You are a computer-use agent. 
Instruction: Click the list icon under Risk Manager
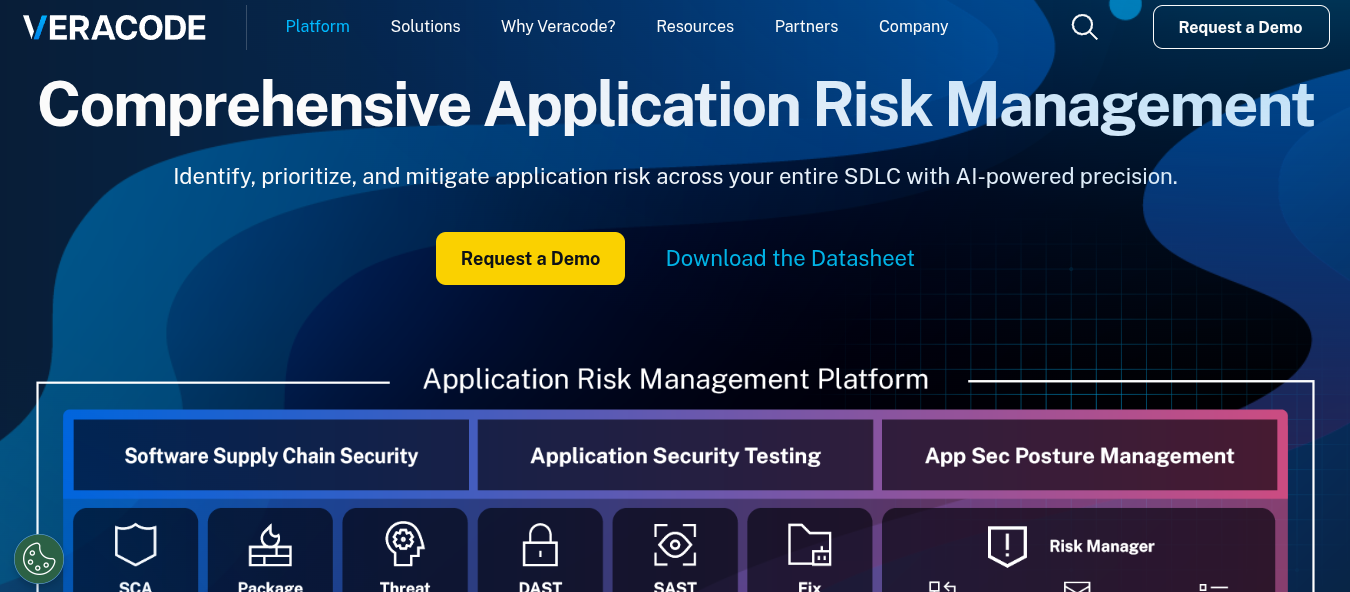coord(1213,586)
